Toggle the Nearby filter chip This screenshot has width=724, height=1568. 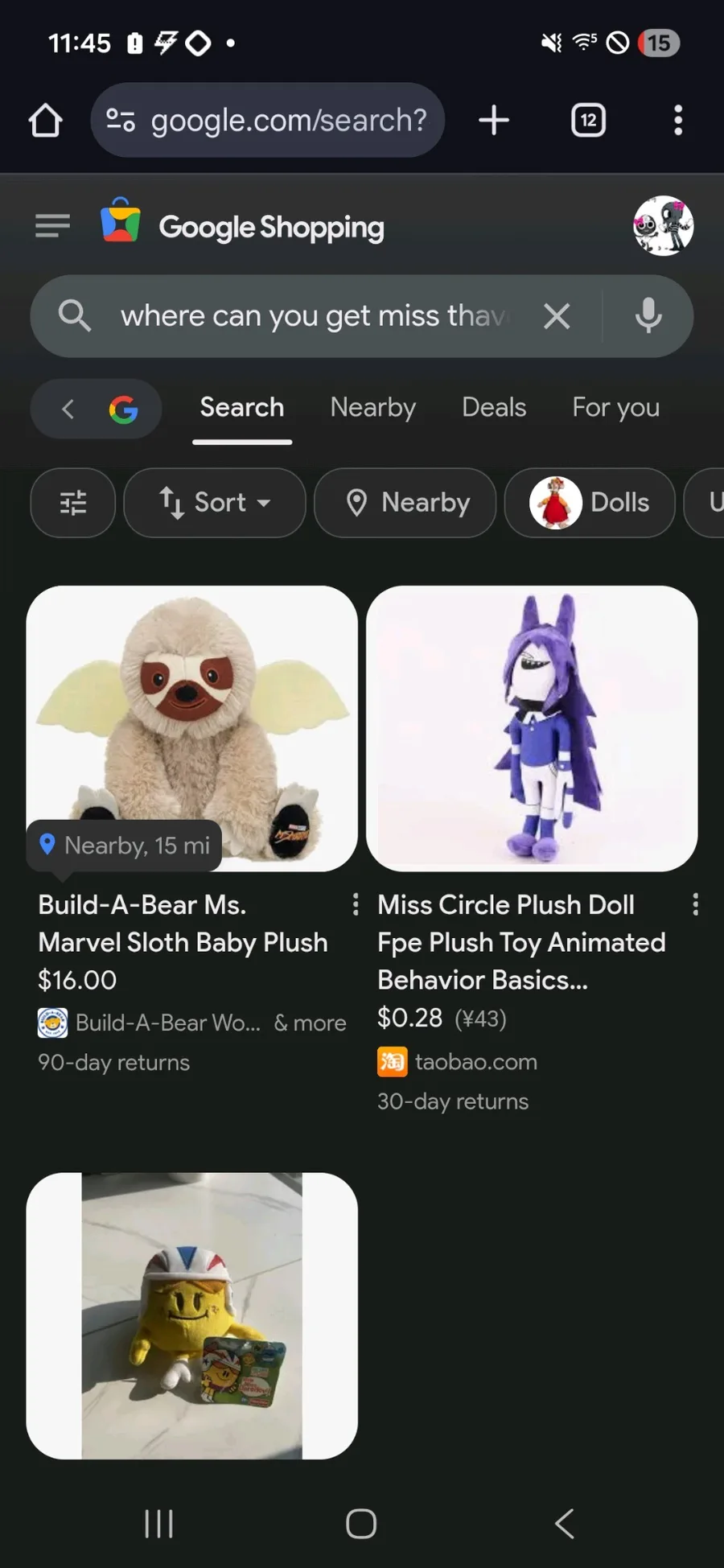pyautogui.click(x=405, y=503)
